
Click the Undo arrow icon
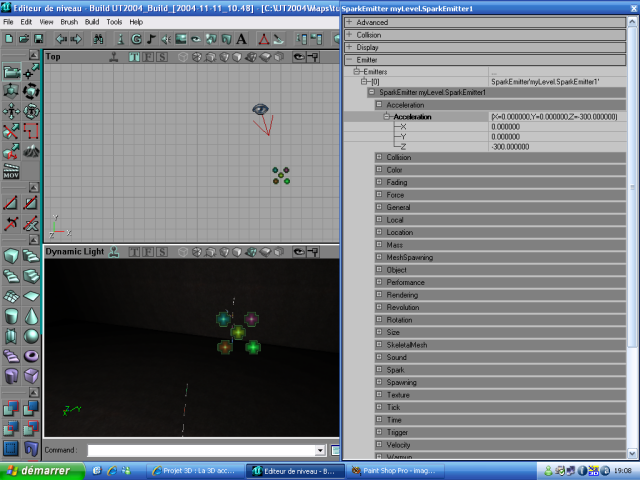click(60, 38)
